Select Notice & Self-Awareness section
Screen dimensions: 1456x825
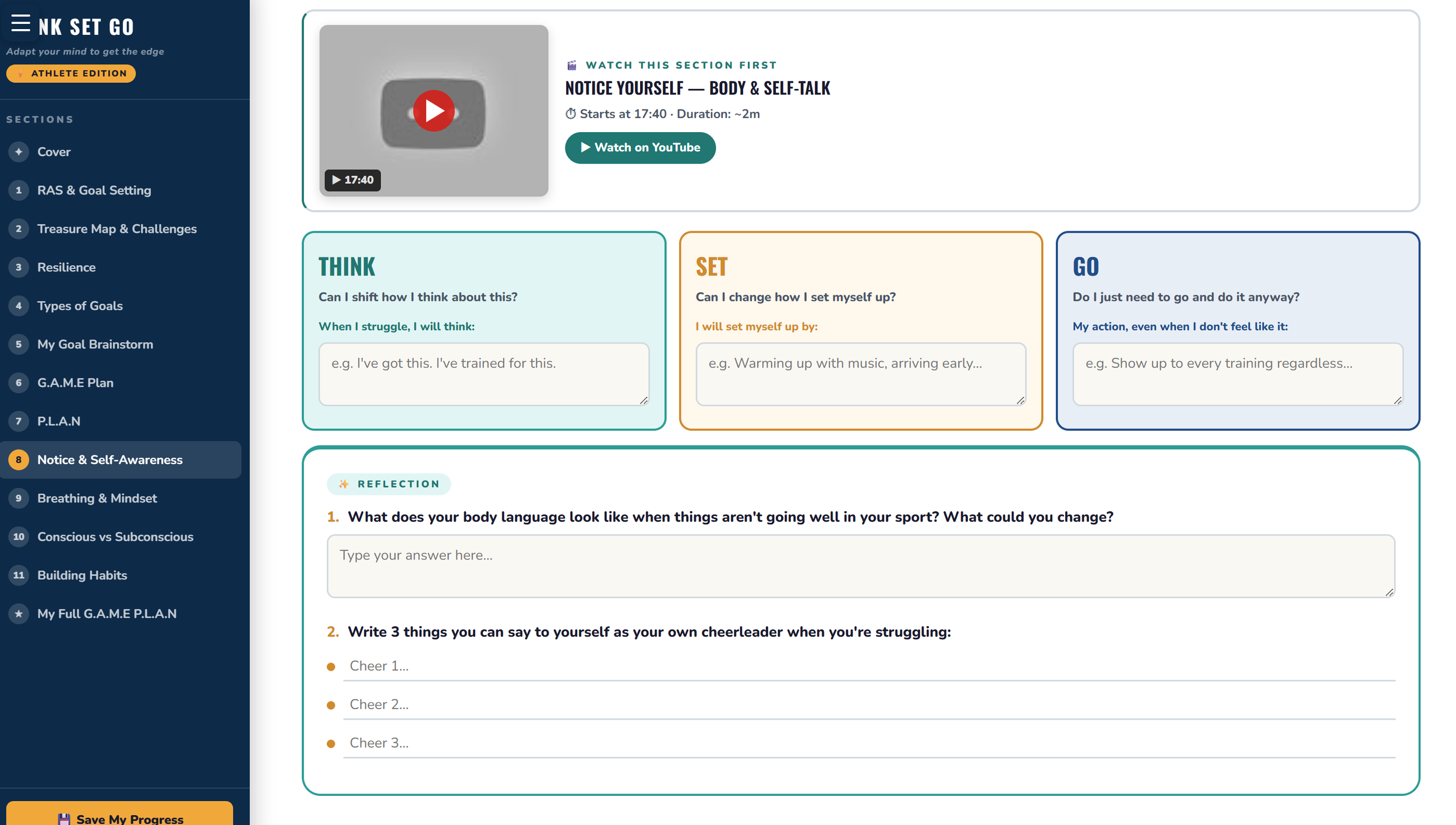(x=121, y=460)
